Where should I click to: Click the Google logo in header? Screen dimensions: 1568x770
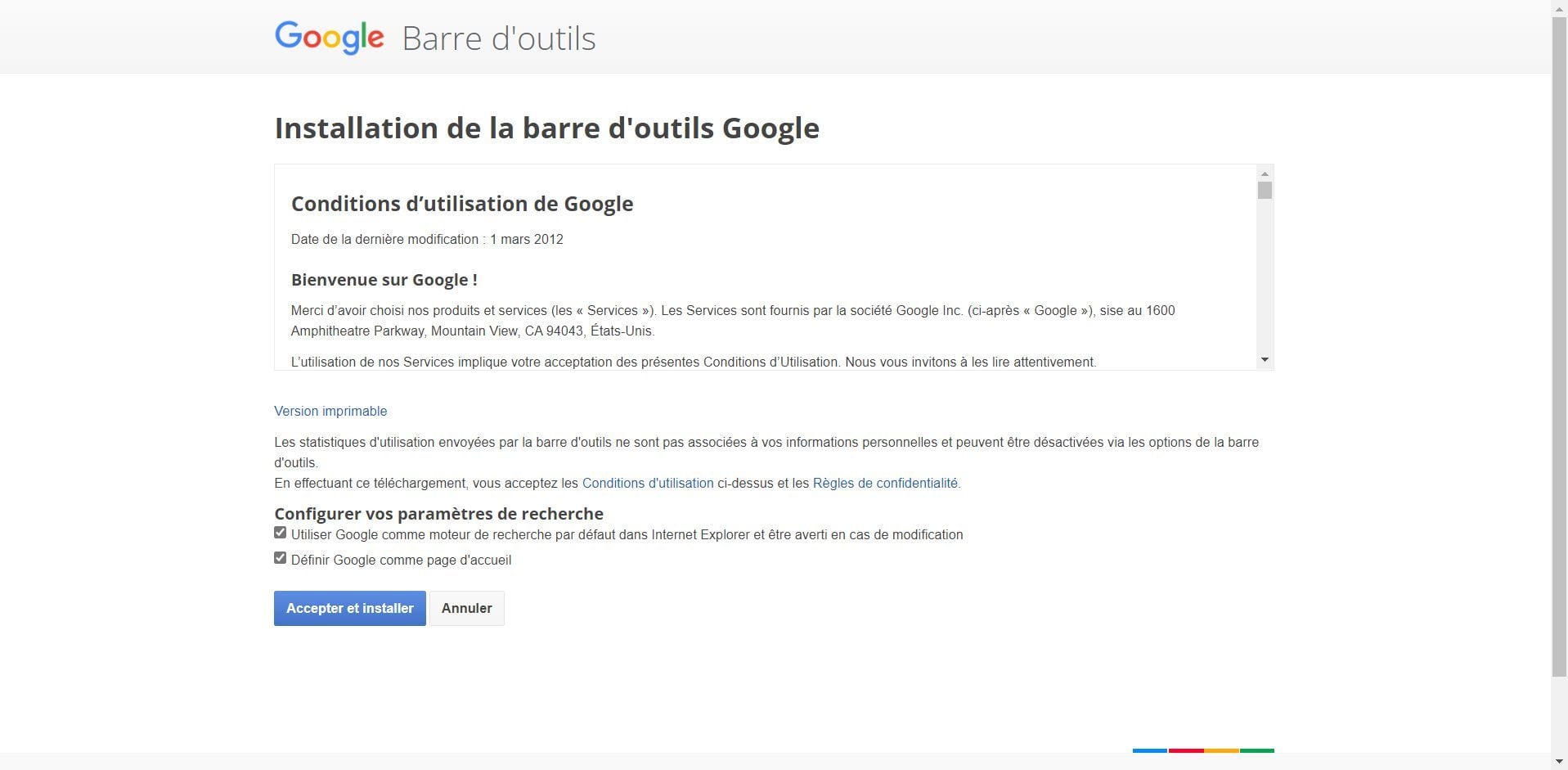[x=329, y=38]
